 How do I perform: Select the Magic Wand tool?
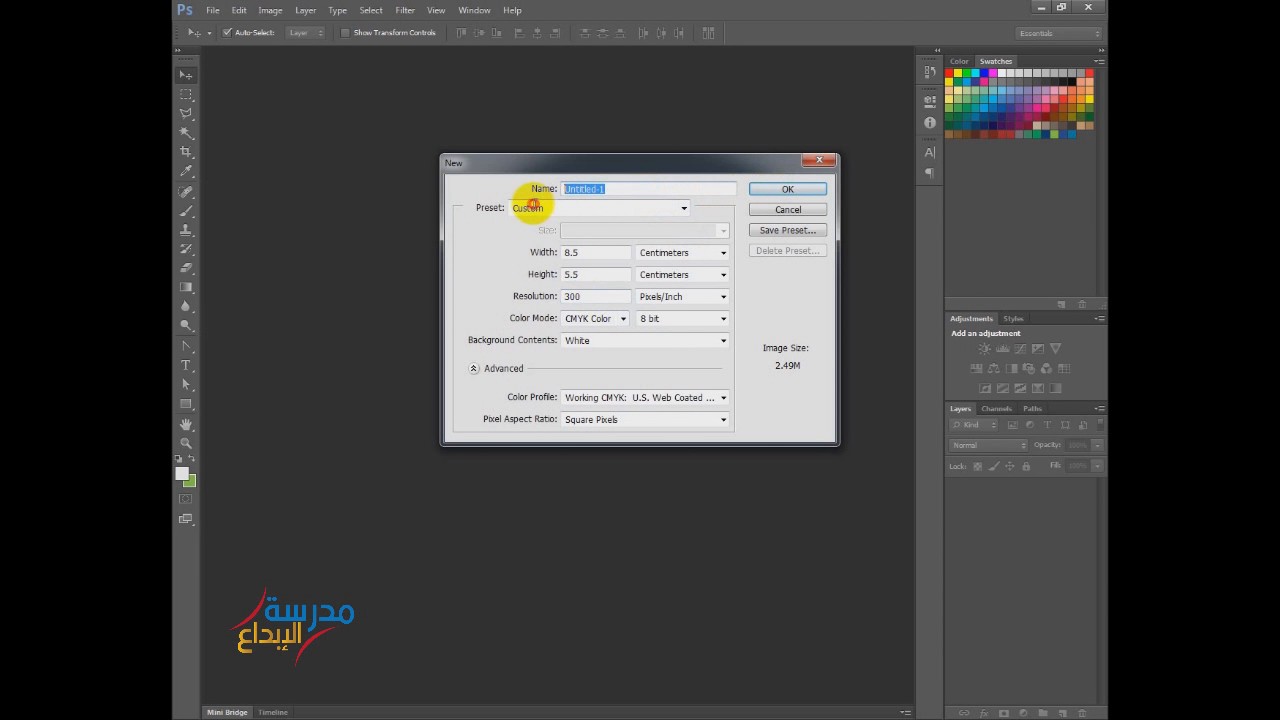click(x=186, y=133)
